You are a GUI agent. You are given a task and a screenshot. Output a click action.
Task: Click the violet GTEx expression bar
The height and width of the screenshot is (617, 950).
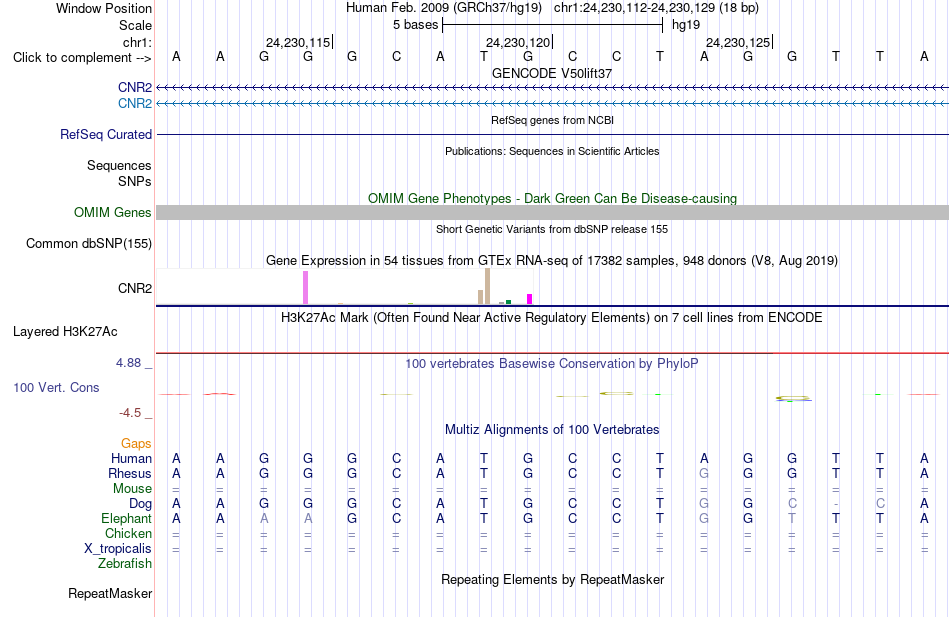coord(305,287)
